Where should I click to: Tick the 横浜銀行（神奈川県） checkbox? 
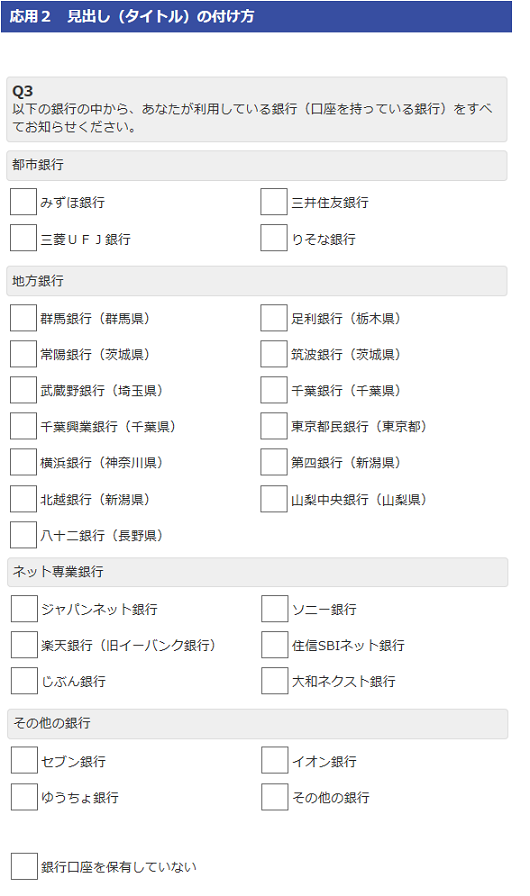coord(23,462)
